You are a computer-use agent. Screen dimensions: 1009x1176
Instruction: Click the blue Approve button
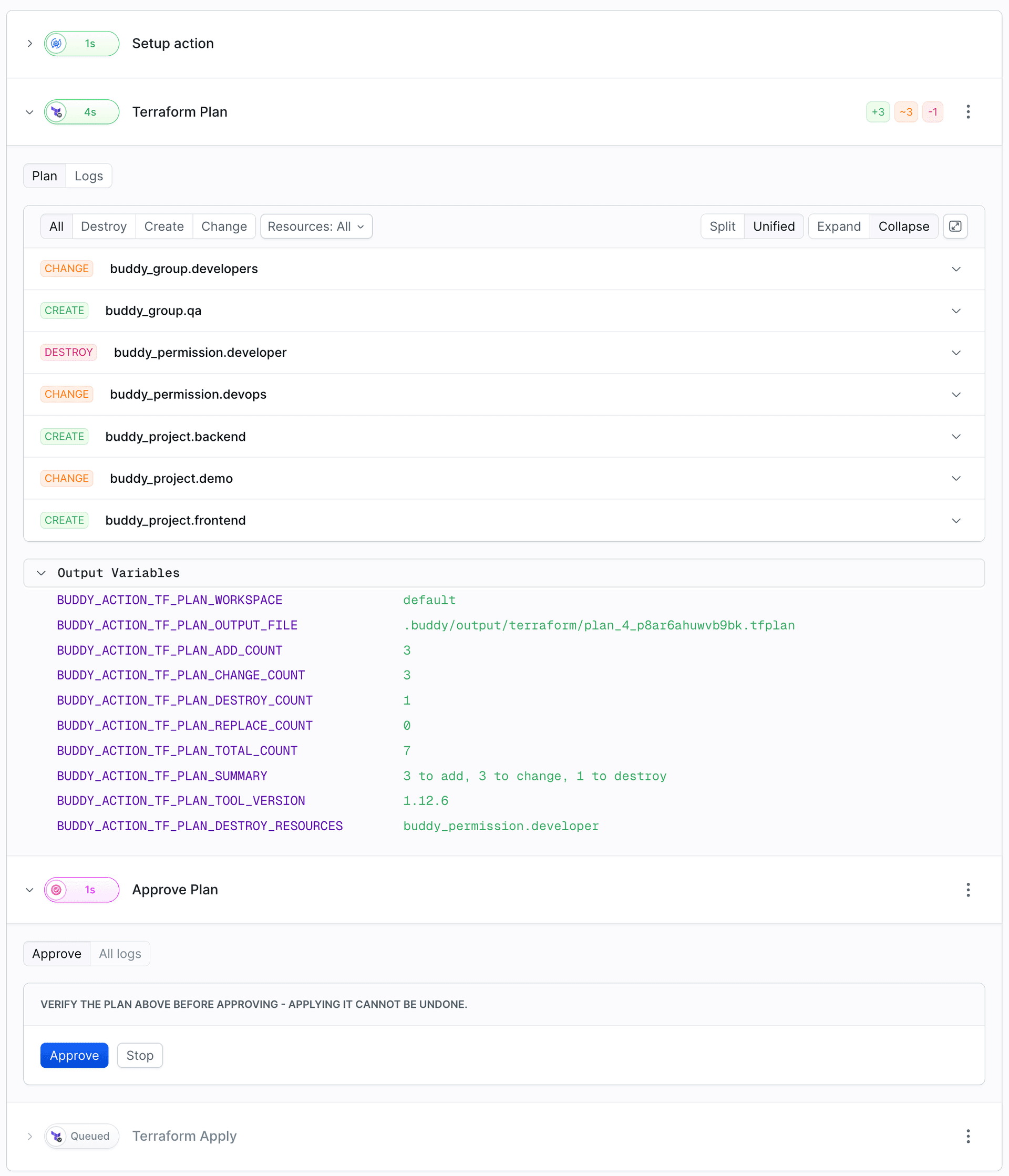(x=74, y=1055)
